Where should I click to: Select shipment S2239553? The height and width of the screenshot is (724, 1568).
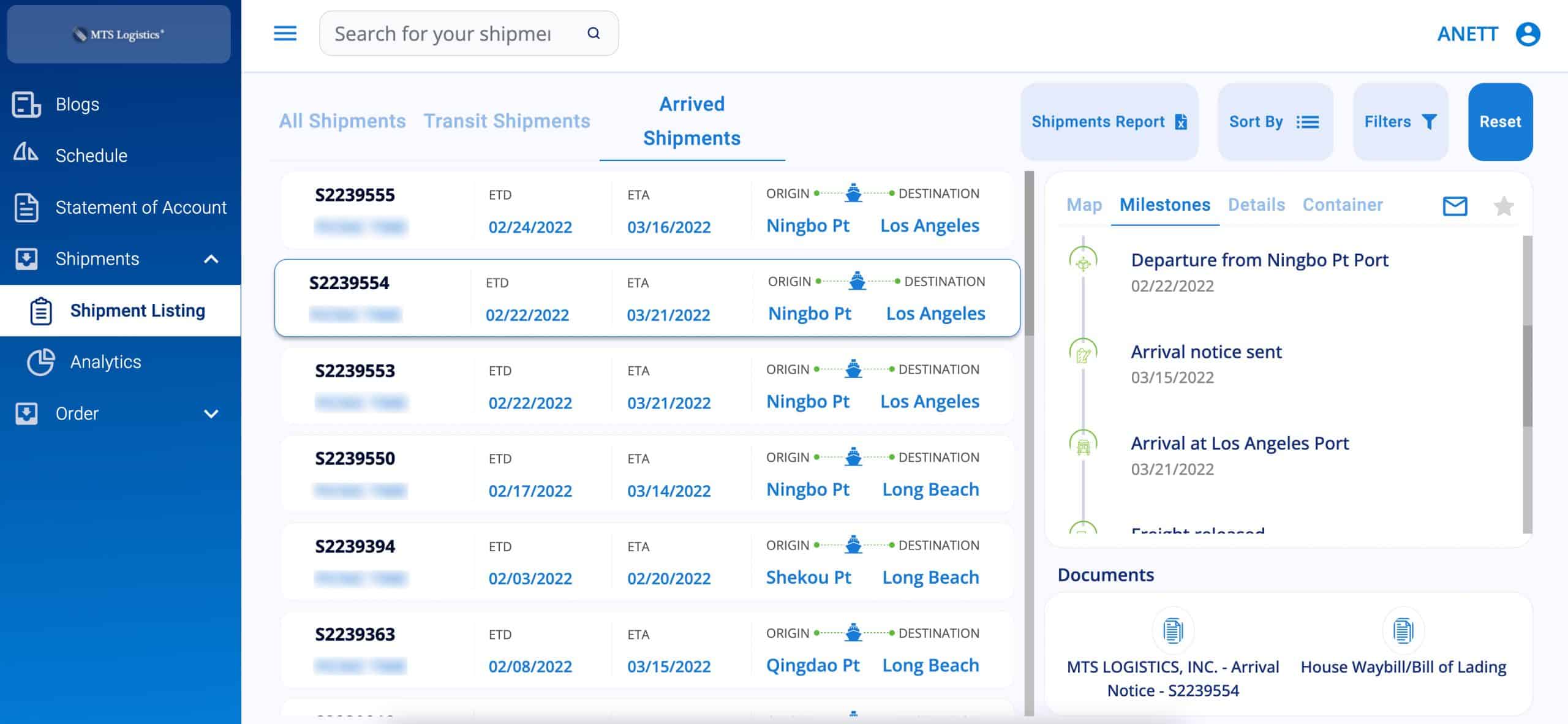coord(647,386)
